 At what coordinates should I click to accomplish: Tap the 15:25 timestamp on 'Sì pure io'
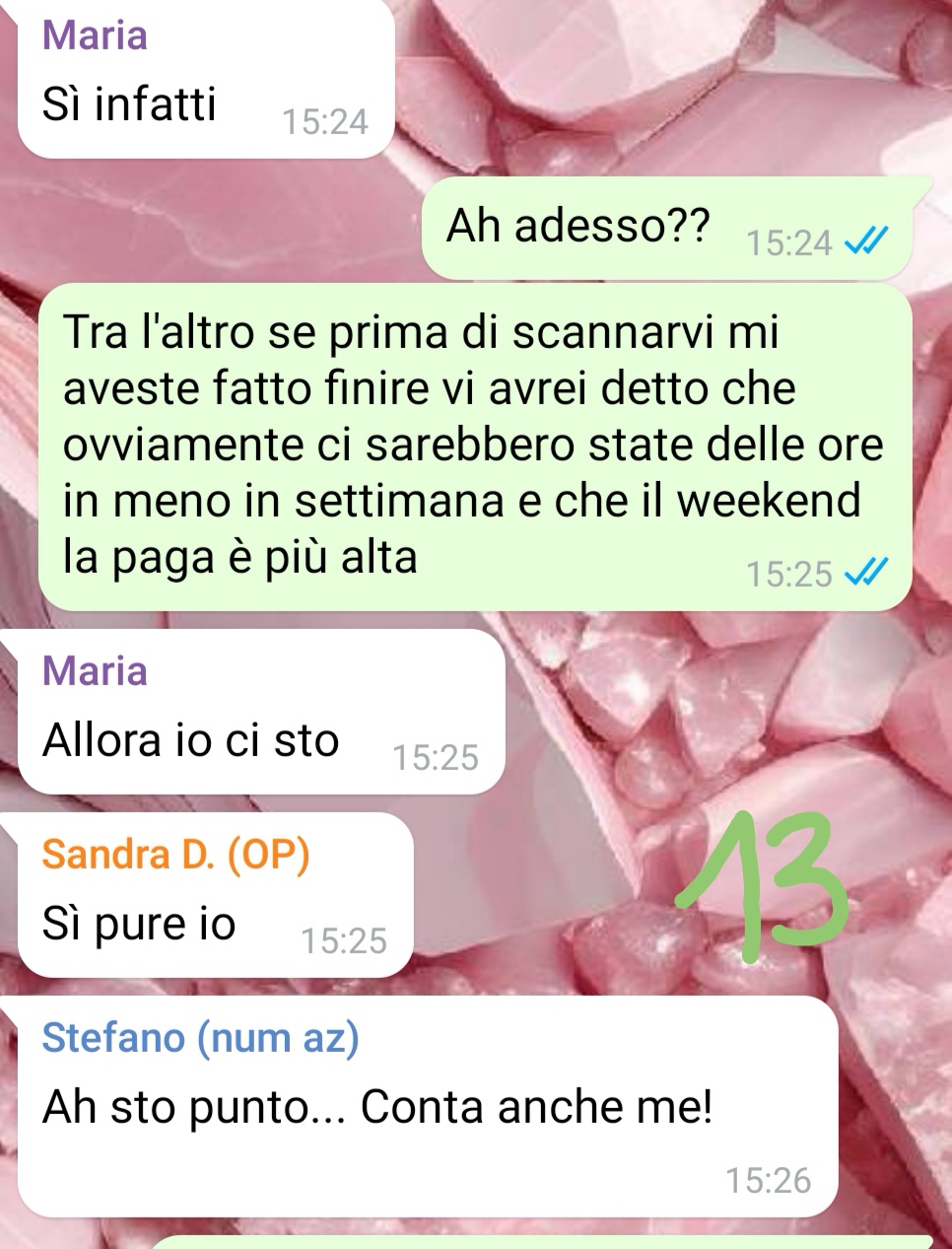click(343, 941)
